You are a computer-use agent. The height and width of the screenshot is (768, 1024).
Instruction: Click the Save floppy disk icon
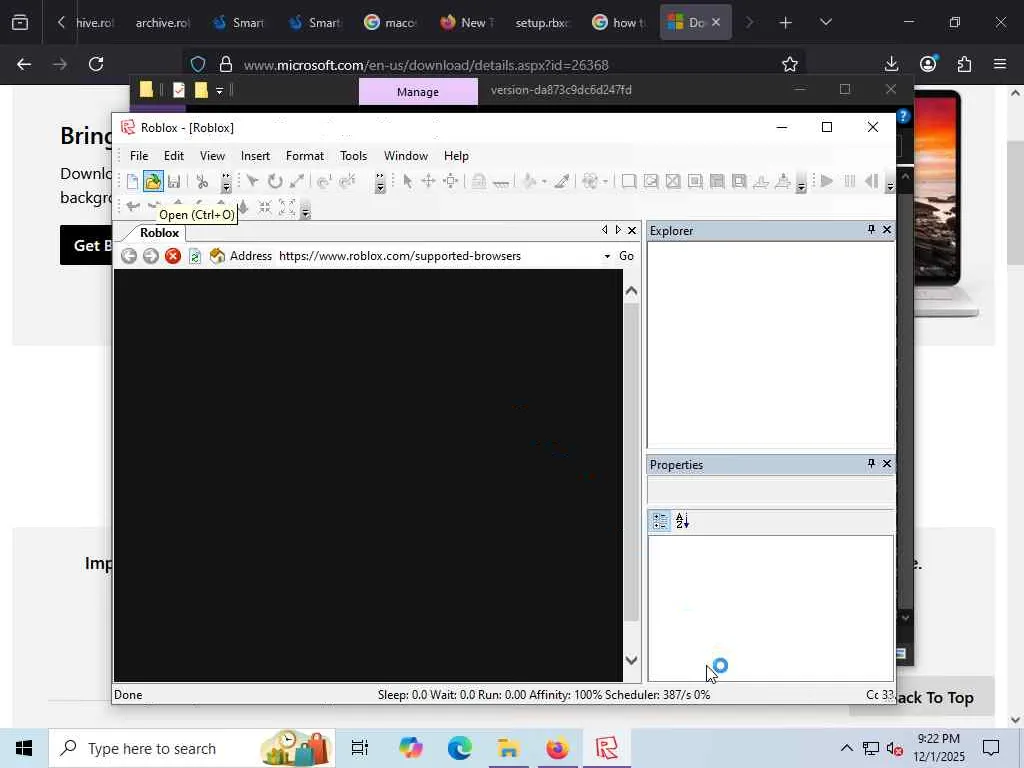click(x=174, y=182)
